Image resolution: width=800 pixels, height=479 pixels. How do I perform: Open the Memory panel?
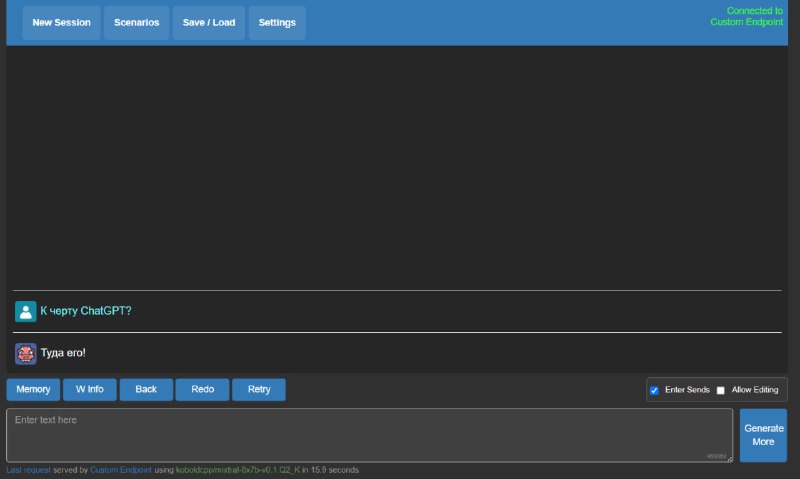(x=33, y=389)
